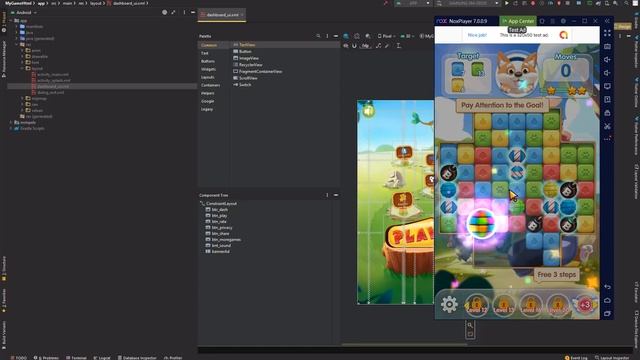Click Clear constraints icon in designer toolbar
This screenshot has height=360, width=640.
tap(378, 46)
